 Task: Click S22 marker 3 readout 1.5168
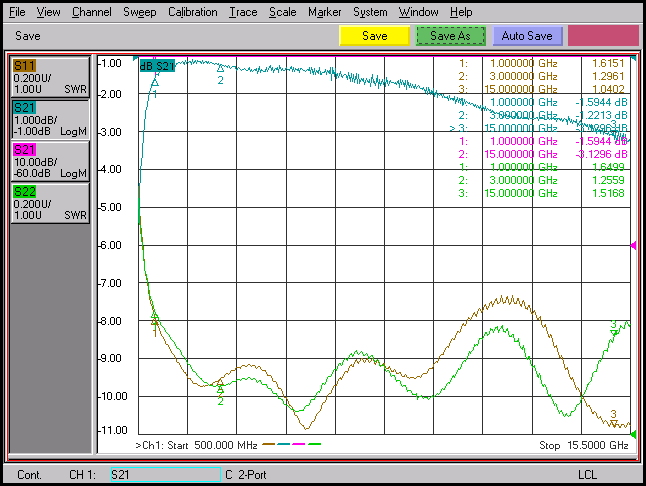coord(608,193)
